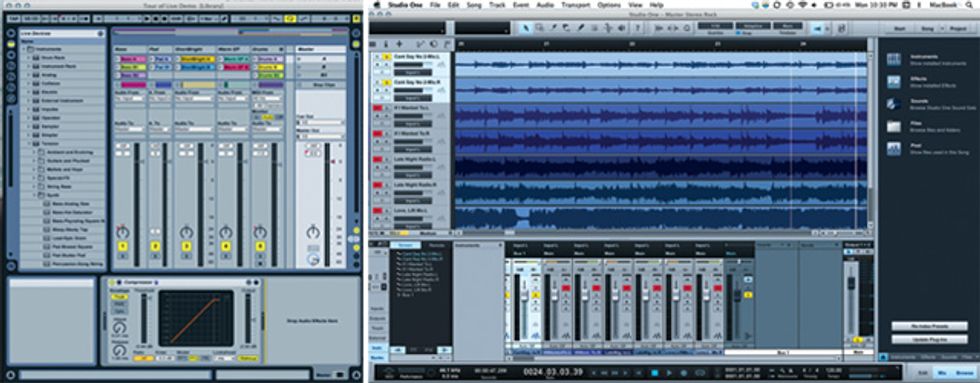This screenshot has width=980, height=383.
Task: Click the Sounds browser icon
Action: tap(894, 104)
